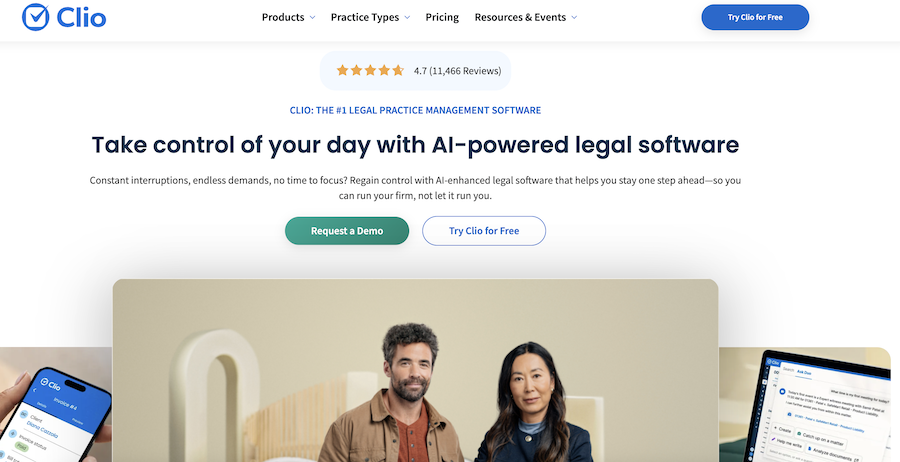Click the Clio wordmark in the header
This screenshot has height=462, width=900.
[82, 17]
